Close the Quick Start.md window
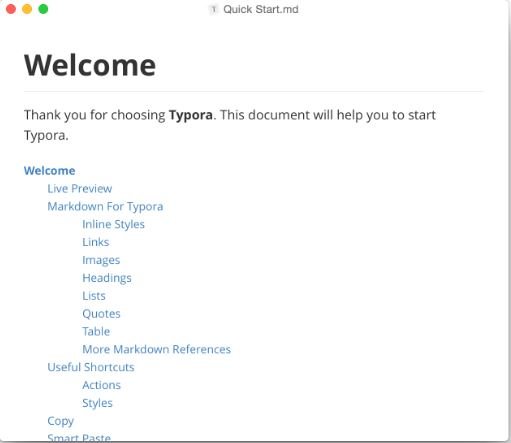 (x=11, y=9)
